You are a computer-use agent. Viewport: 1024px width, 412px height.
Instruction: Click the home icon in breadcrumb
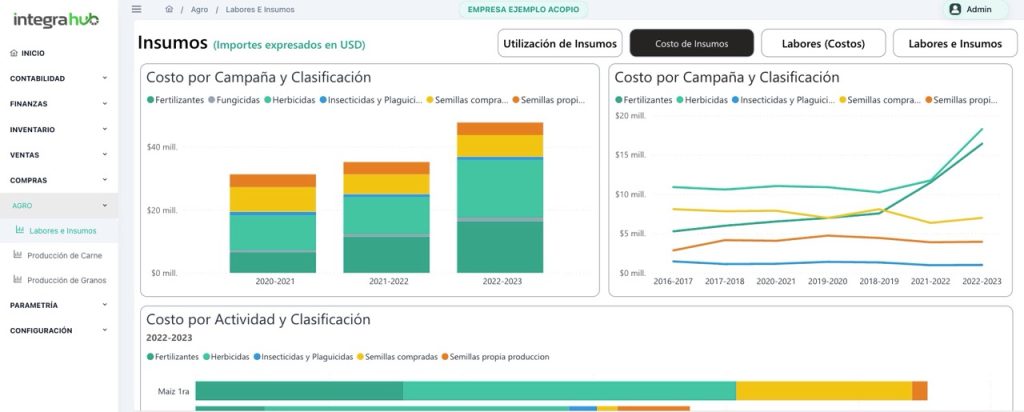[169, 9]
